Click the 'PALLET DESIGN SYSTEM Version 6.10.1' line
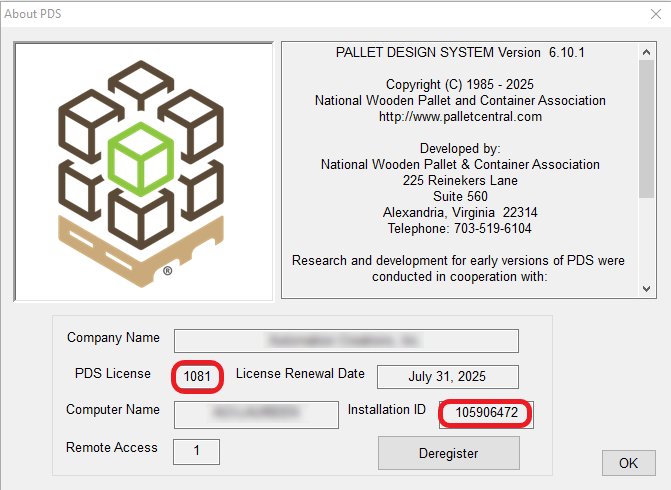 pyautogui.click(x=460, y=52)
